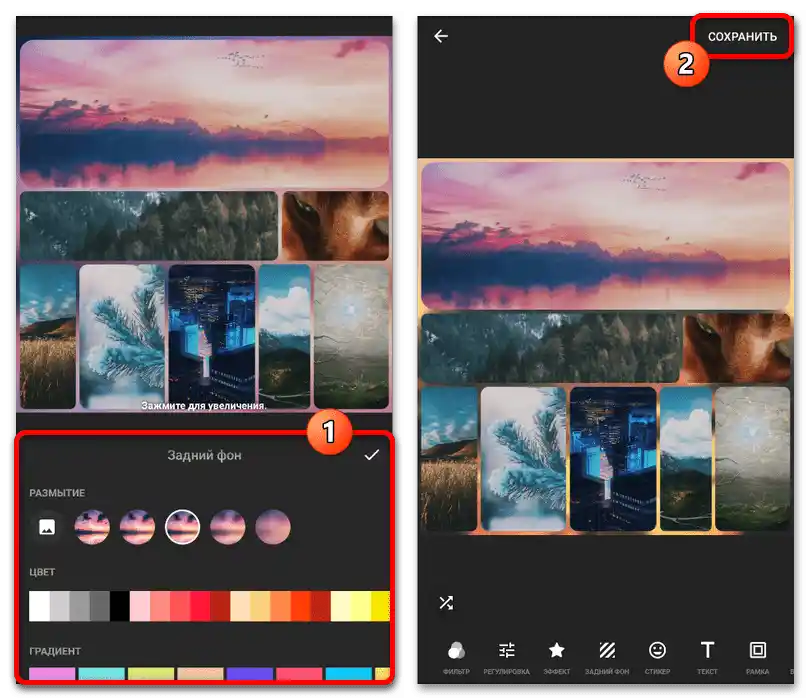Choose the pink-red gradient swatch

click(x=299, y=674)
